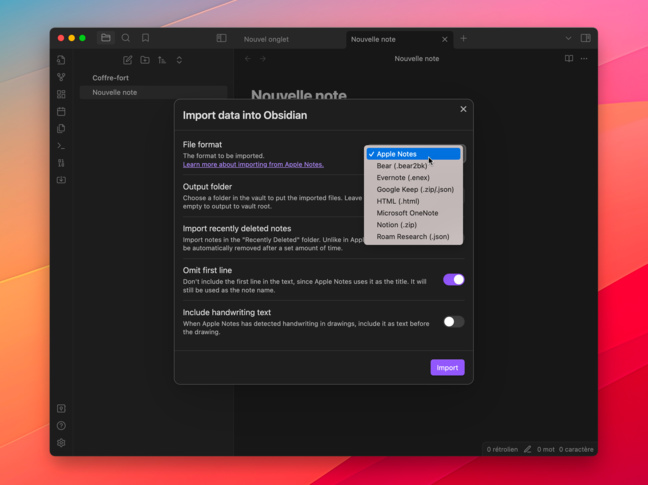
Task: Close the Nouvelle note tab
Action: pos(445,39)
